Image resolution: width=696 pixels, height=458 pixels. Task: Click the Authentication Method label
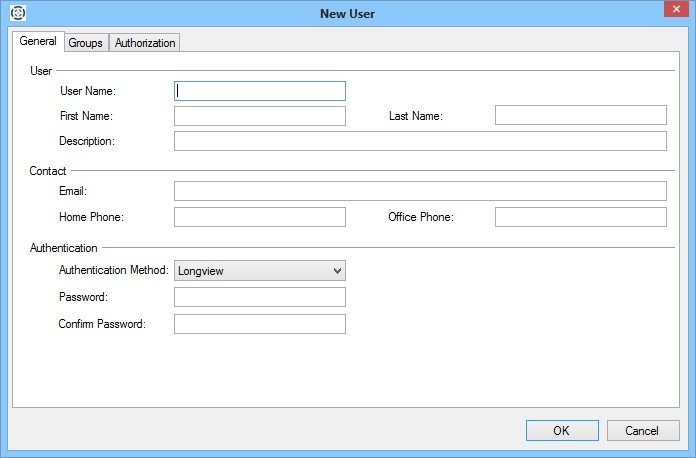pyautogui.click(x=114, y=270)
